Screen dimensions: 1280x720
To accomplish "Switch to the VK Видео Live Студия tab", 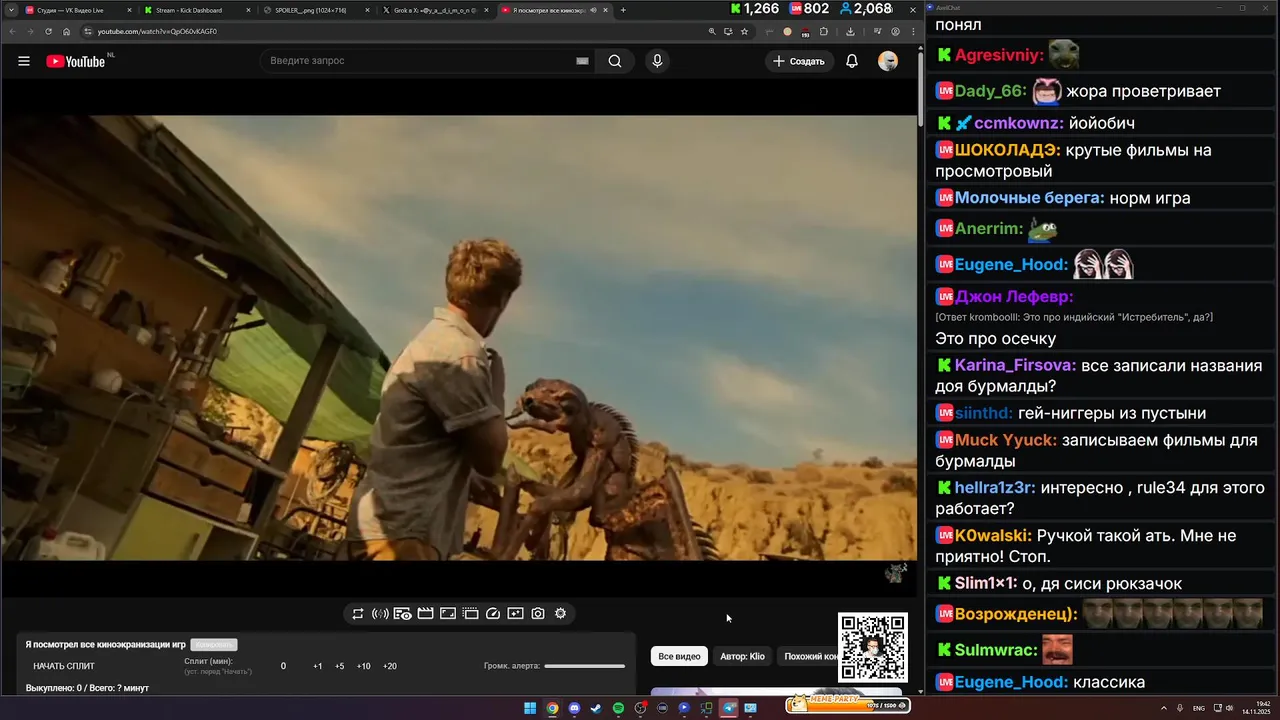I will tap(77, 10).
